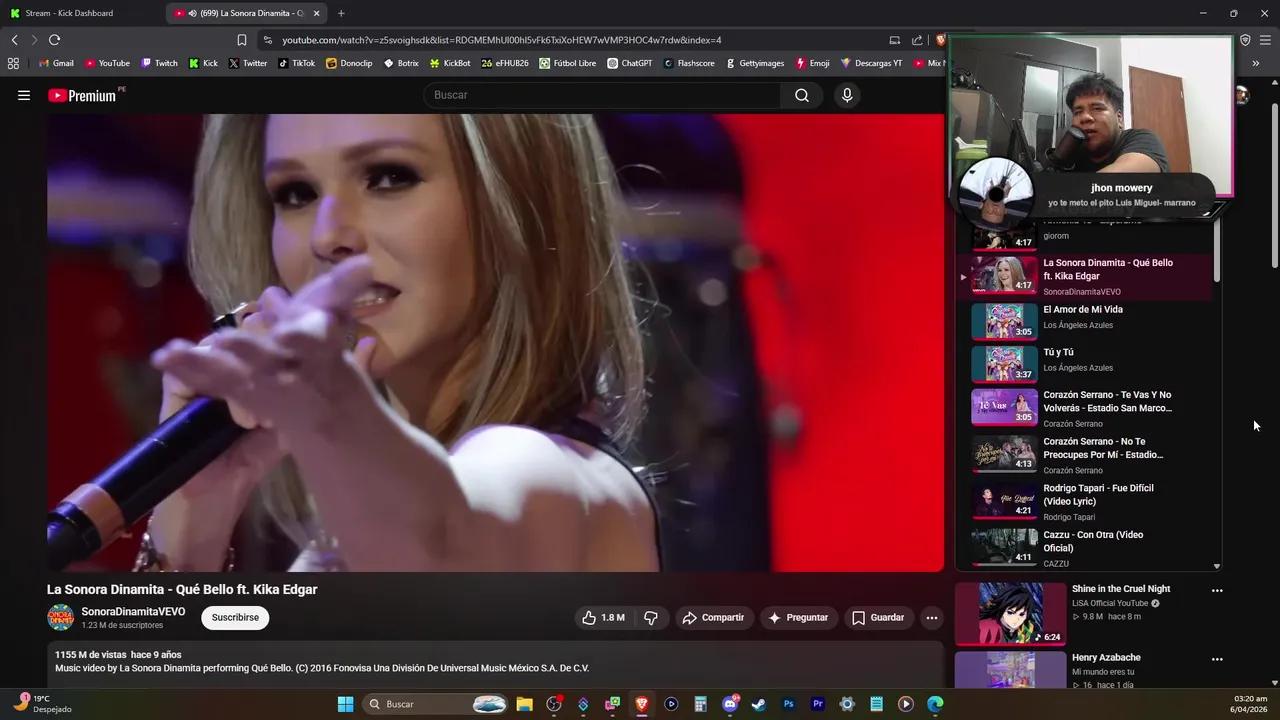Open SonoraDinamitaVEVO channel name link
This screenshot has height=720, width=1280.
pos(133,612)
